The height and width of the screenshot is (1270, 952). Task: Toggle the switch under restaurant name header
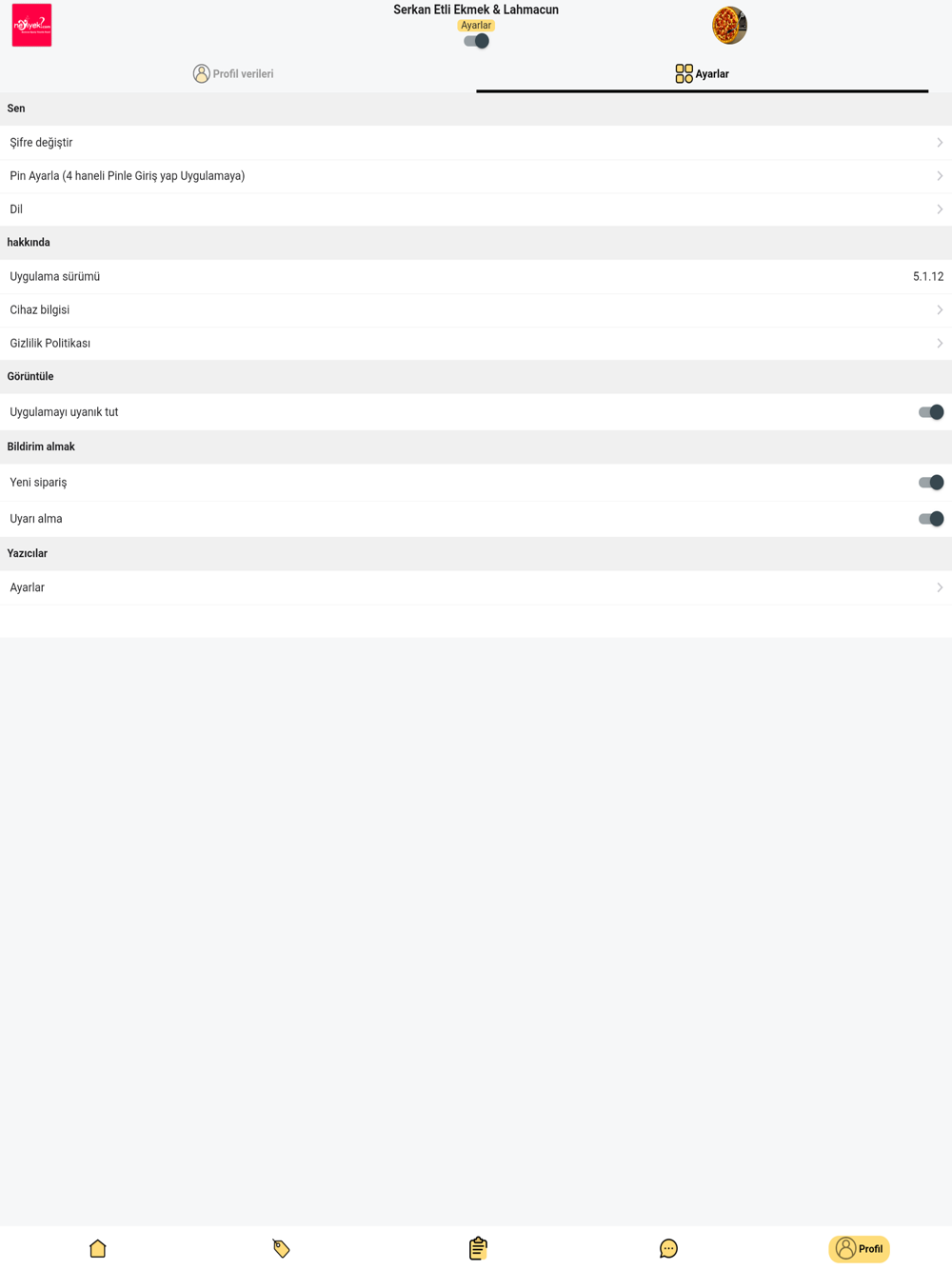tap(476, 41)
